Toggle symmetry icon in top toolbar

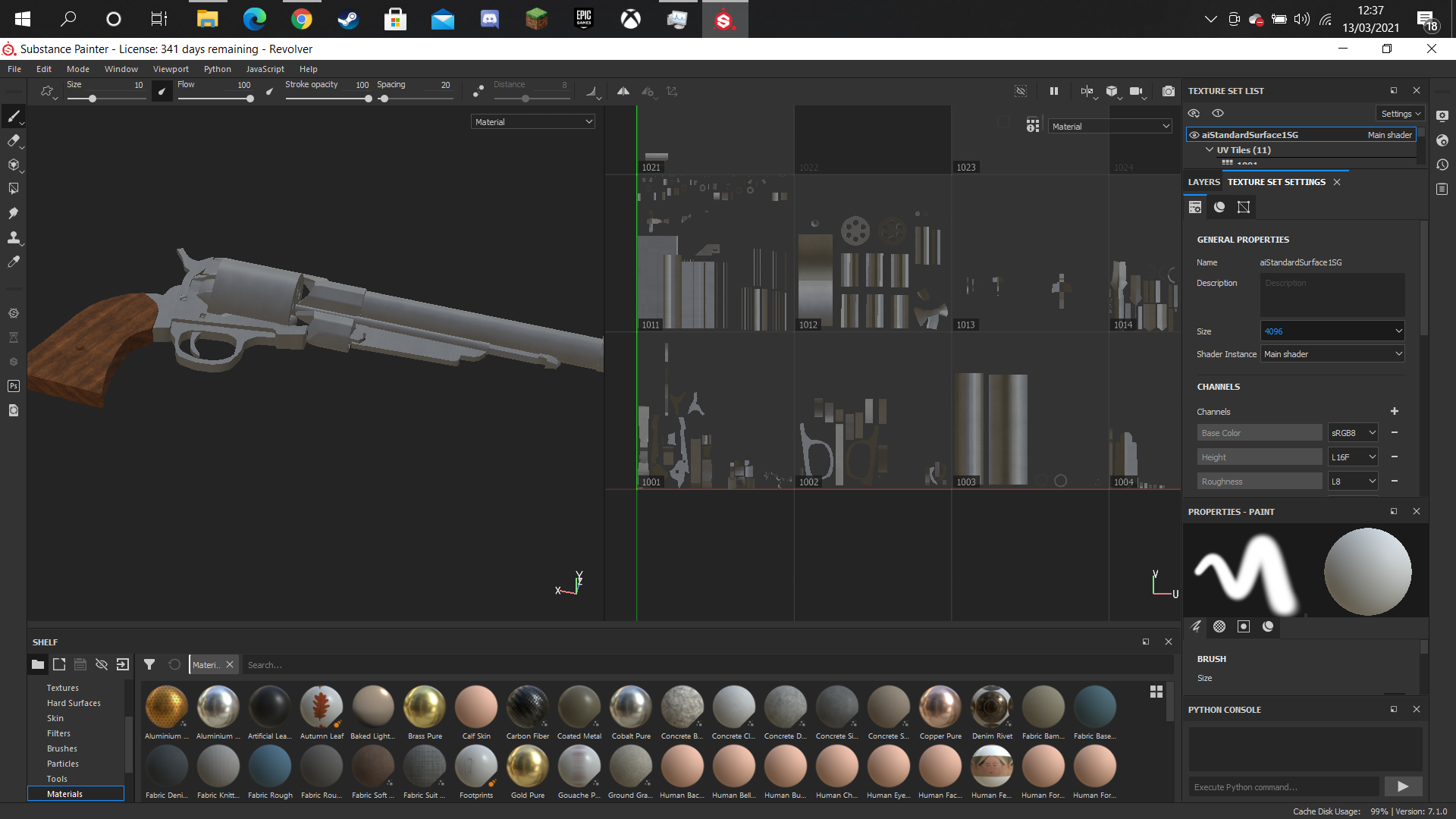point(623,91)
